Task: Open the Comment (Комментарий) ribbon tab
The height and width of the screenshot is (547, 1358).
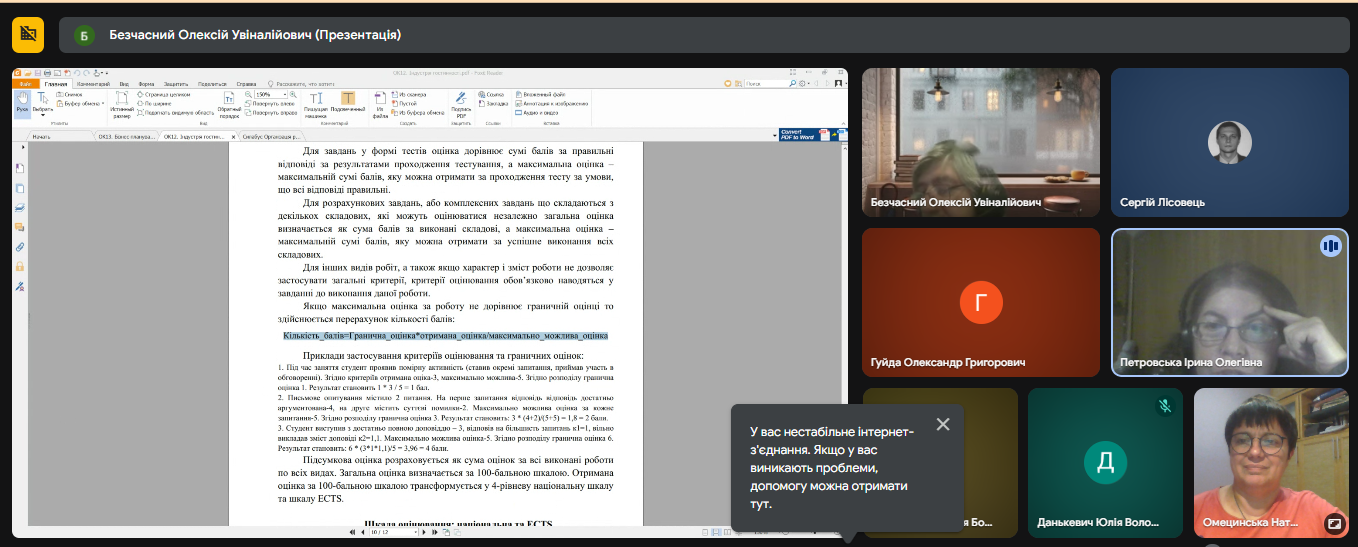Action: pyautogui.click(x=92, y=84)
